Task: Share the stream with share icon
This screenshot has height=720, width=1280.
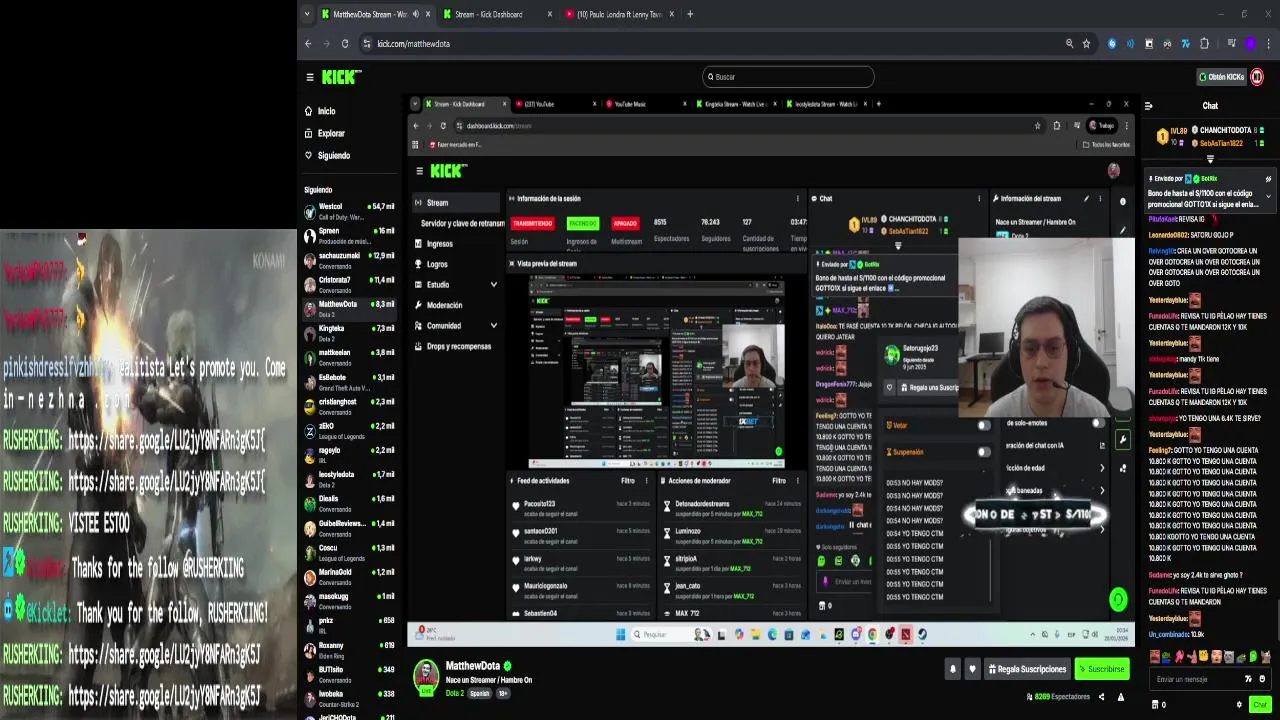Action: click(x=1101, y=697)
